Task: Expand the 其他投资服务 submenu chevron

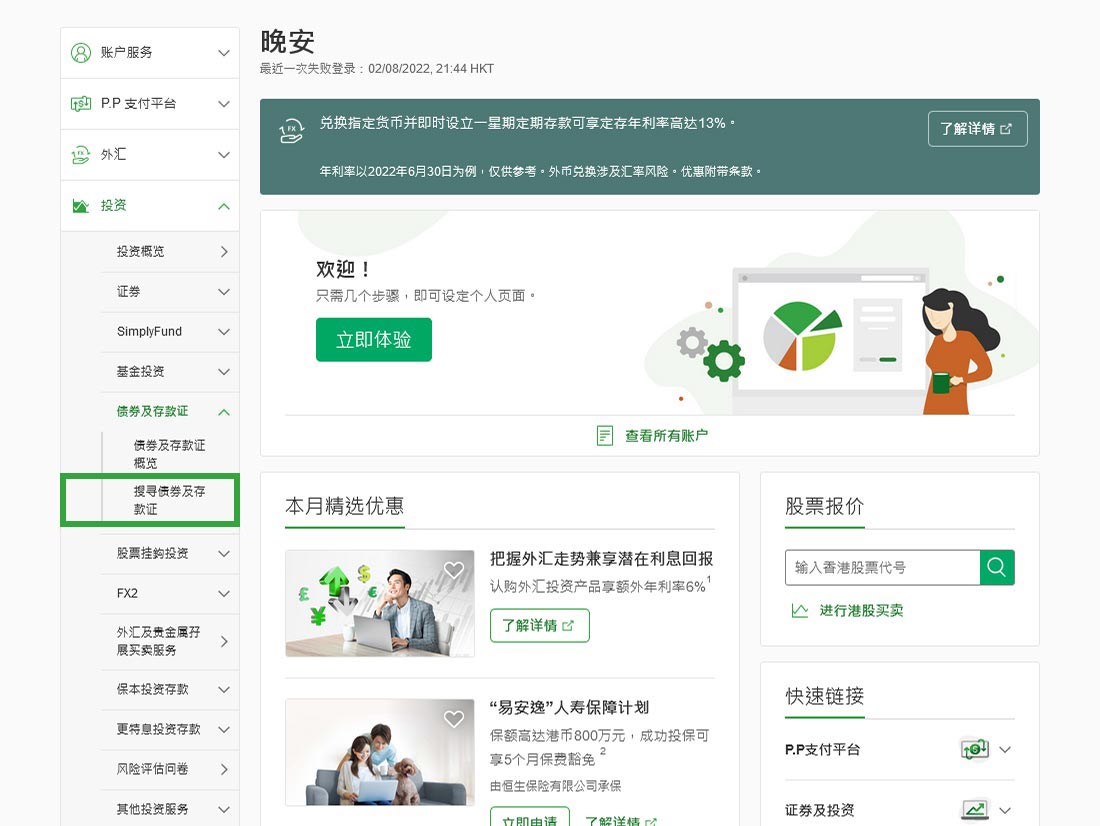Action: click(224, 809)
